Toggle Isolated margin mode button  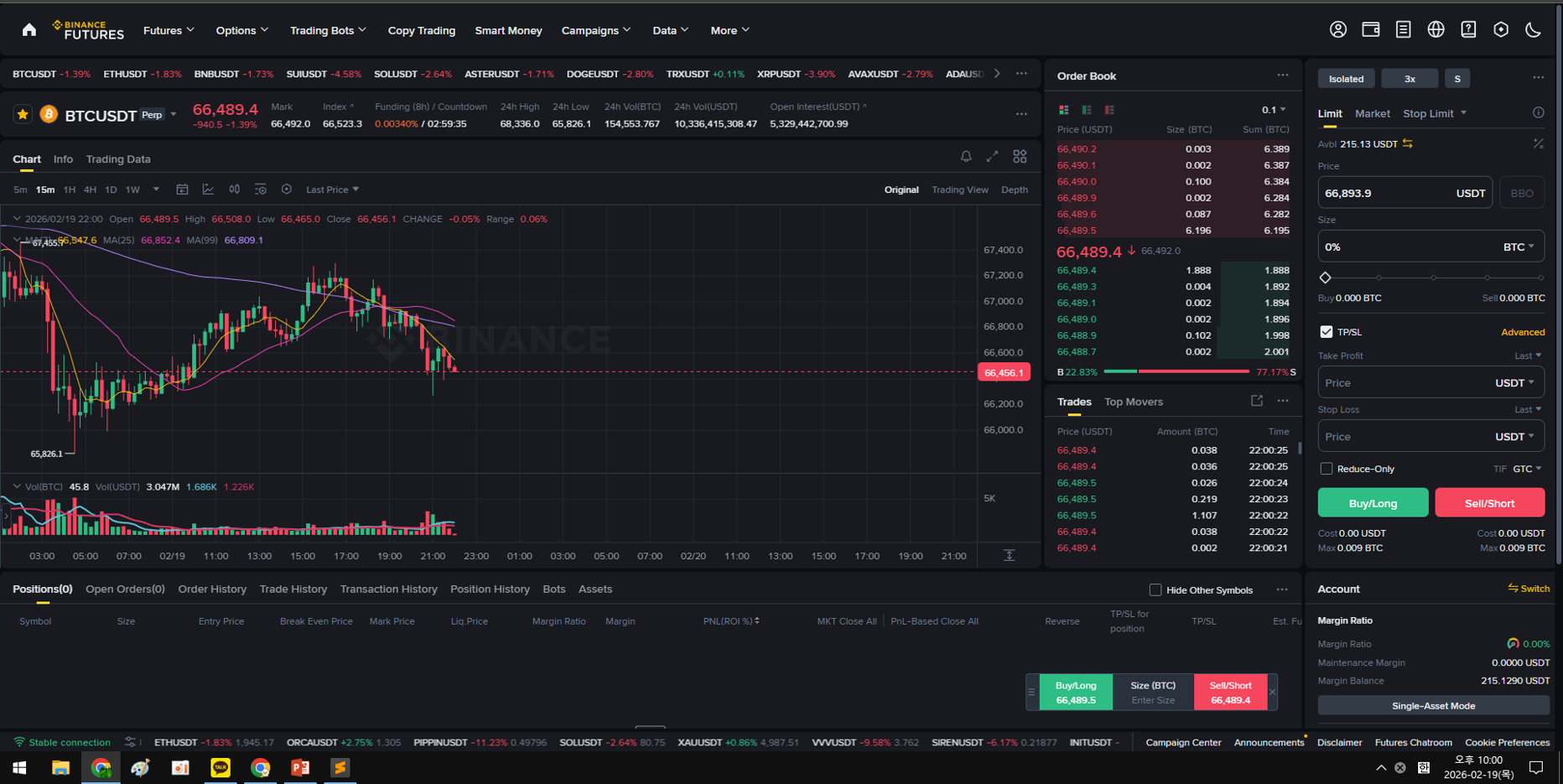[1346, 79]
